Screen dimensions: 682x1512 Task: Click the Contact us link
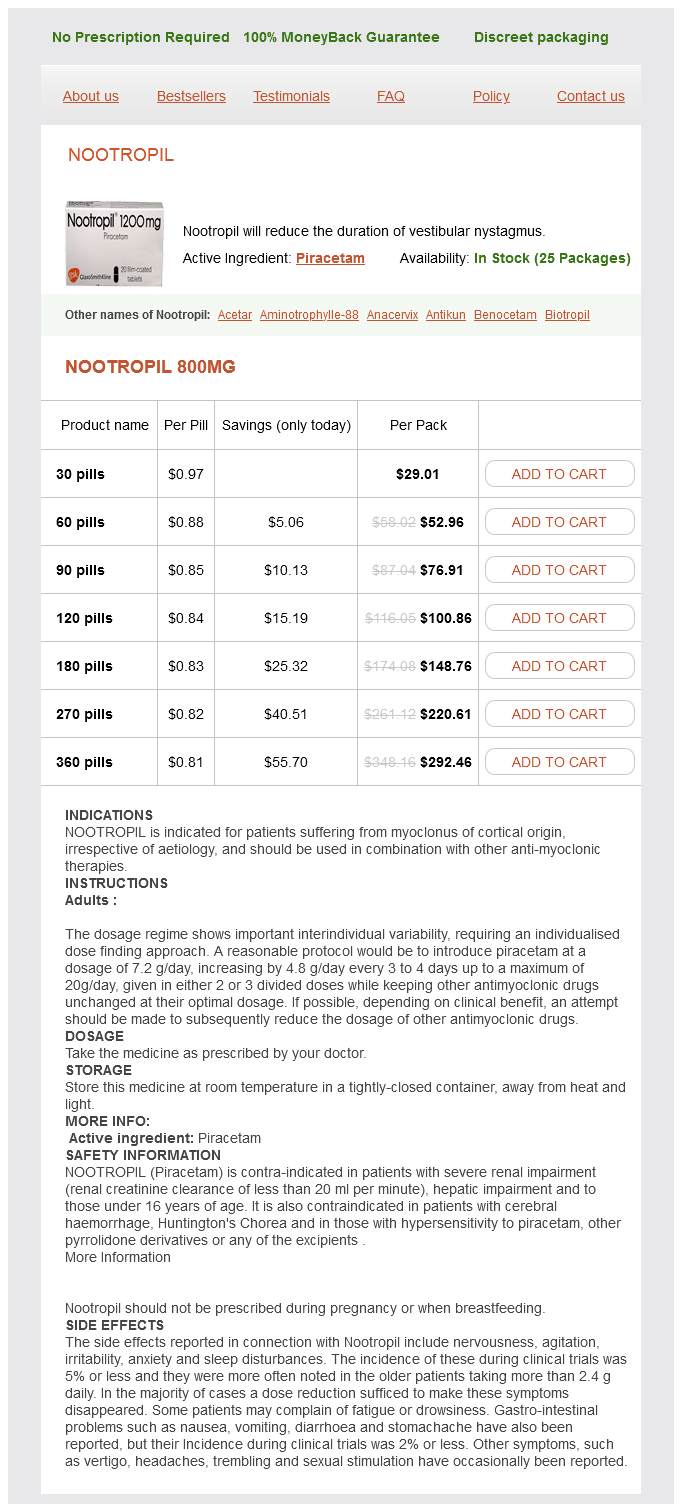(590, 96)
